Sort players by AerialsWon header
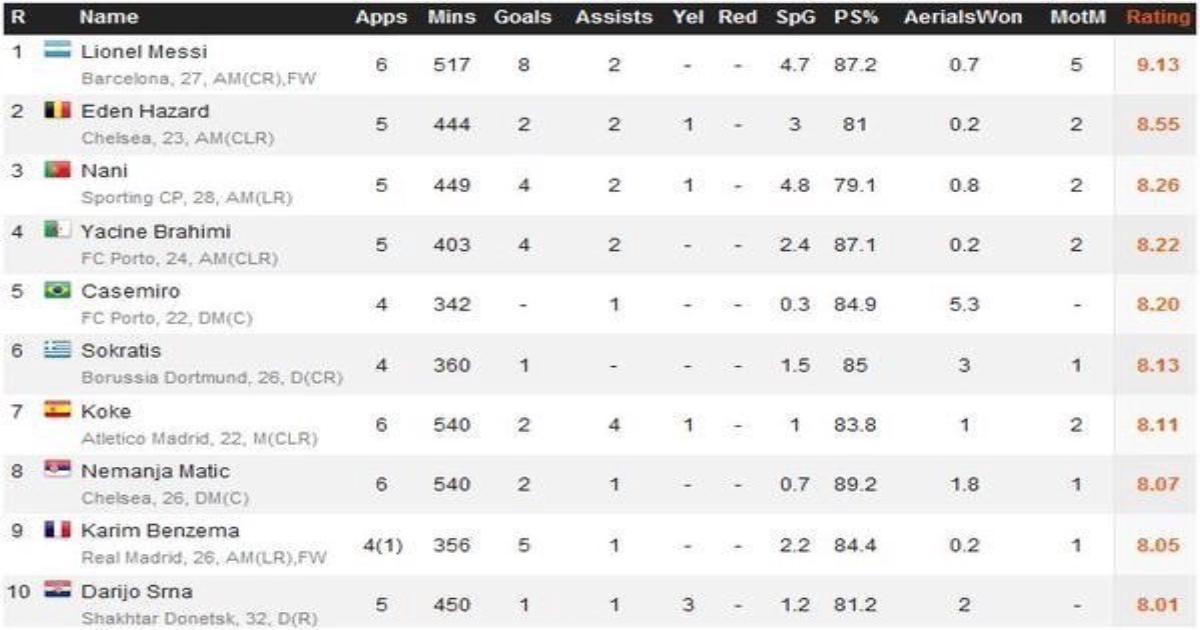This screenshot has height=630, width=1200. click(963, 17)
